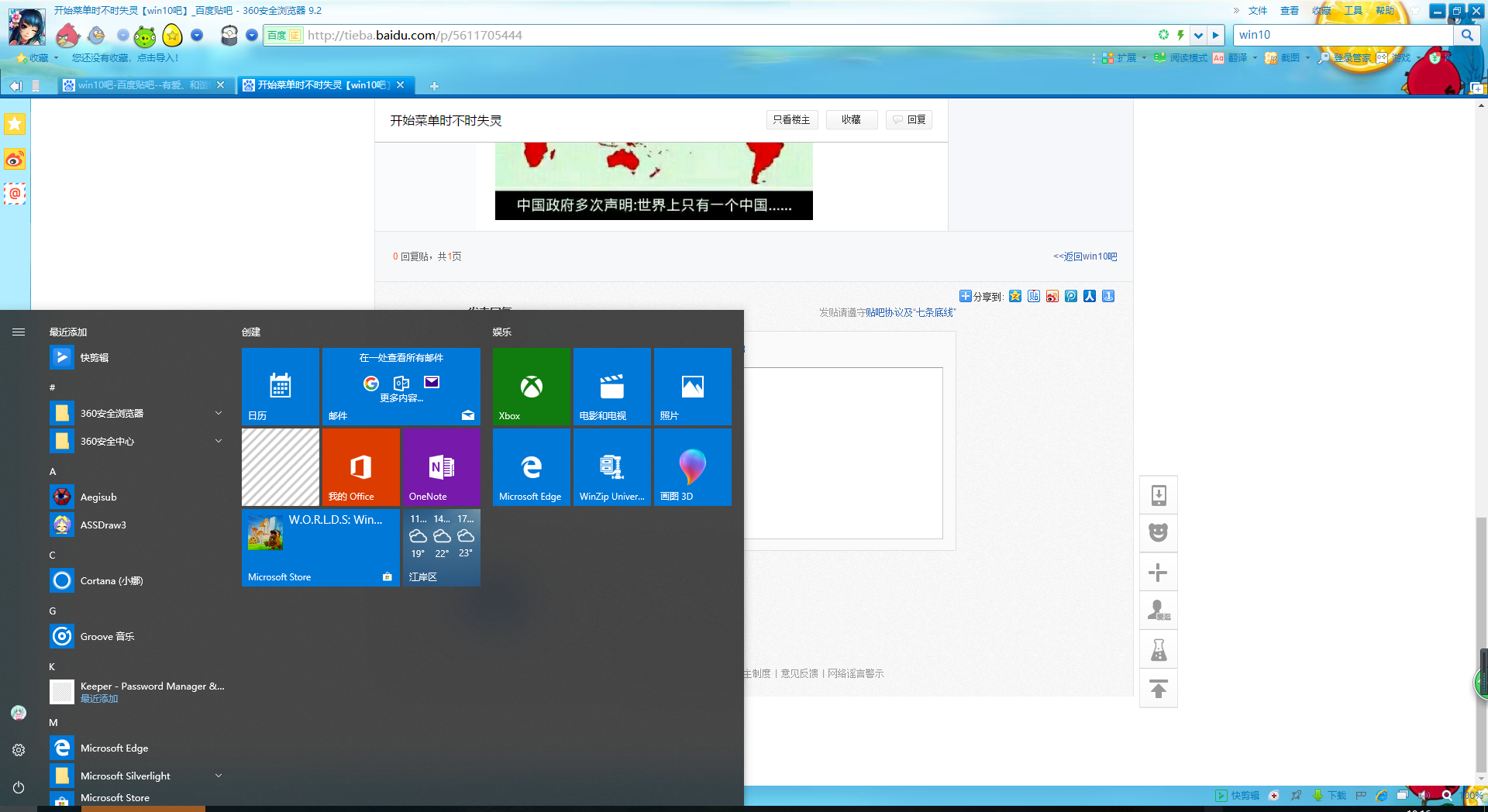This screenshot has width=1488, height=812.
Task: Click the flask icon in floating sidebar
Action: [x=1159, y=649]
